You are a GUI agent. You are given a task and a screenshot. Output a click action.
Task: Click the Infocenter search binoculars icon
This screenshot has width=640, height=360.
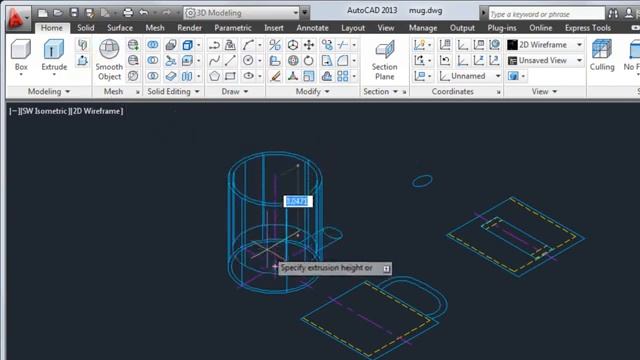(x=613, y=13)
